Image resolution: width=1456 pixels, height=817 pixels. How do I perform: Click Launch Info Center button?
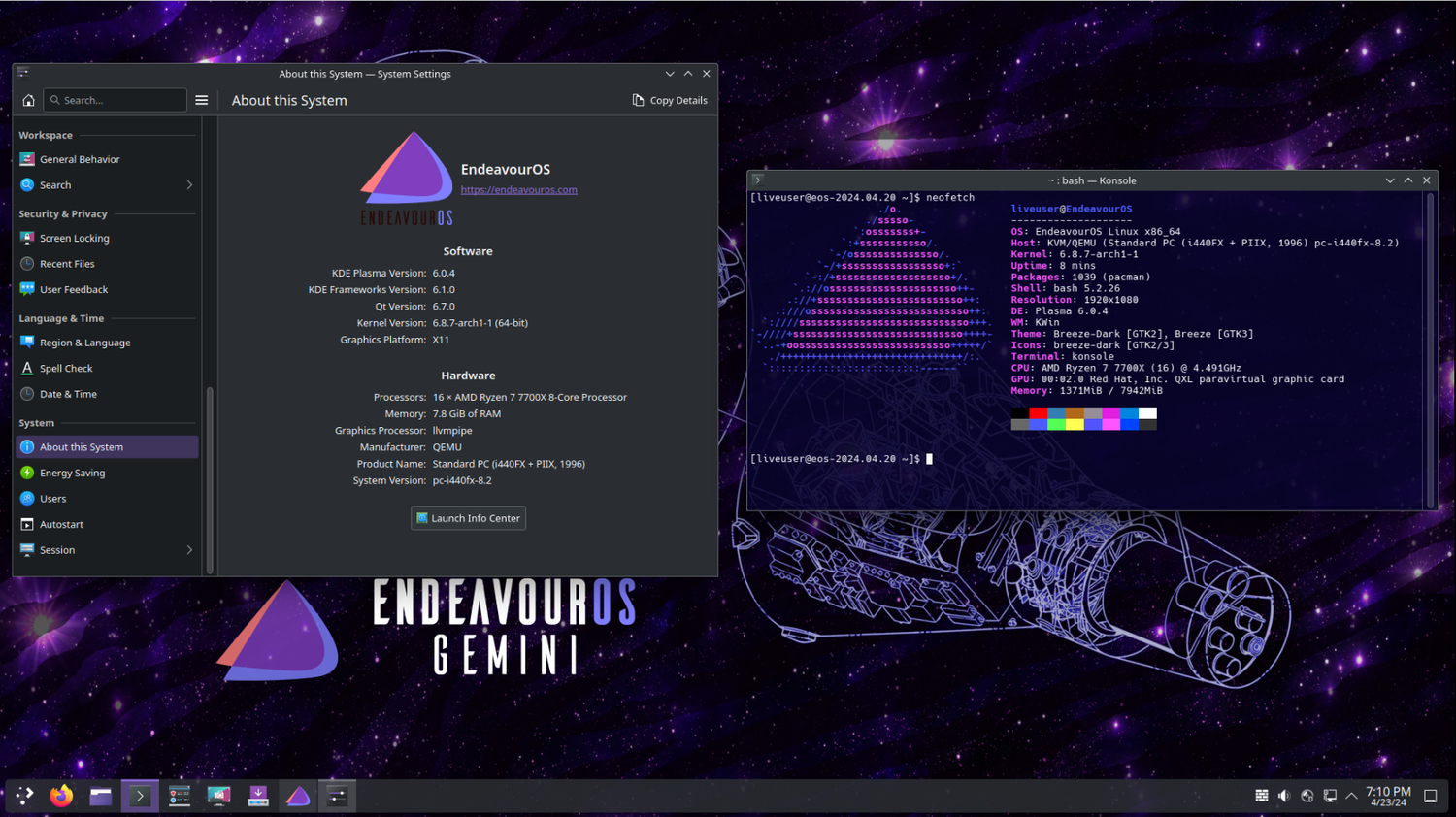tap(468, 518)
